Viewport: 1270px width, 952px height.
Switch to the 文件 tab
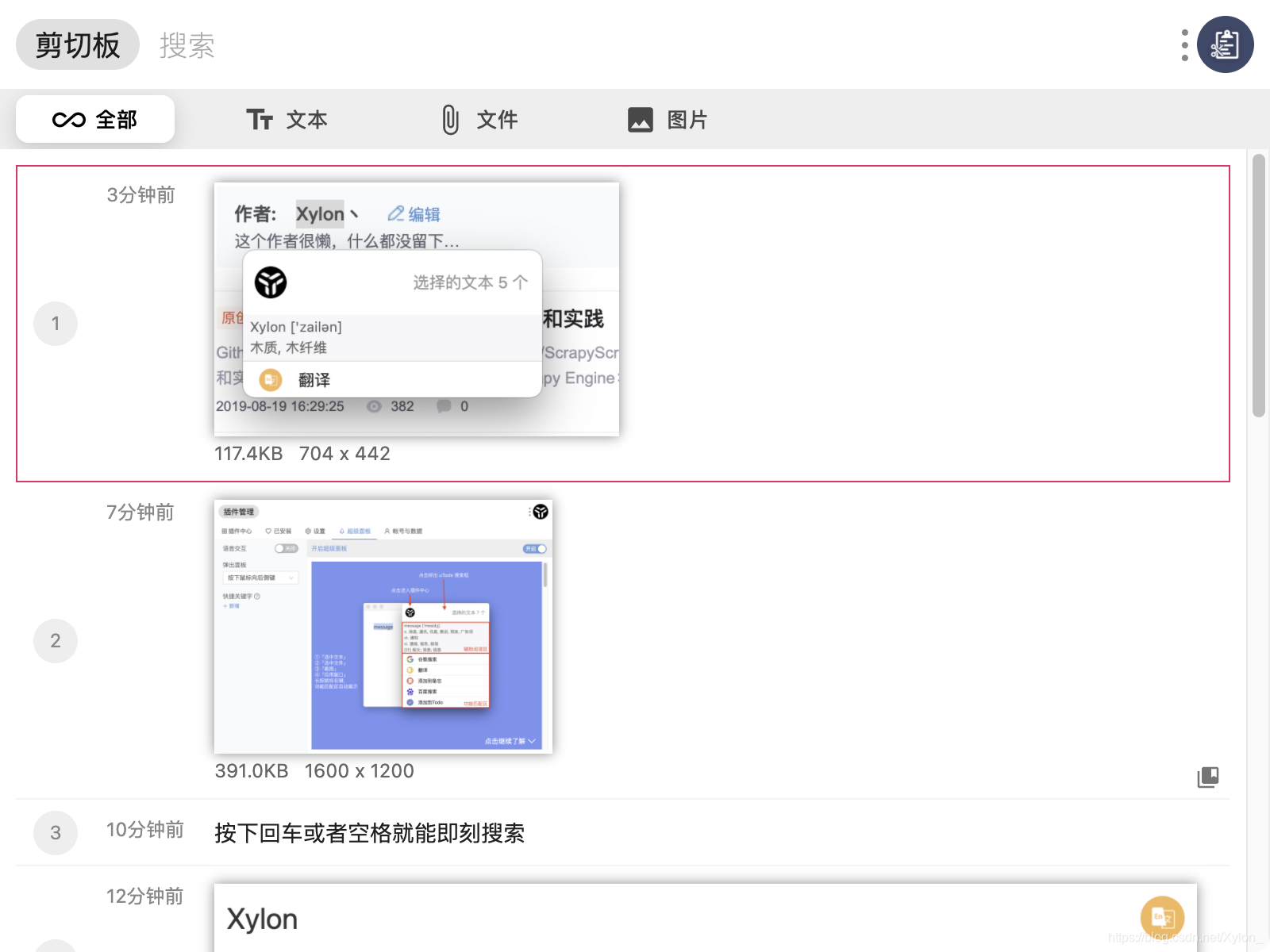point(479,119)
